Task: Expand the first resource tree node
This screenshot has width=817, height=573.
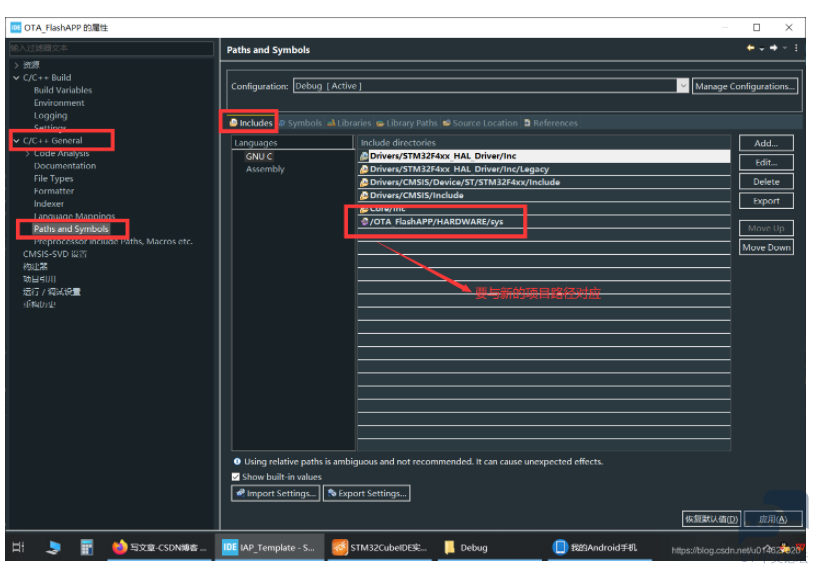Action: 16,65
